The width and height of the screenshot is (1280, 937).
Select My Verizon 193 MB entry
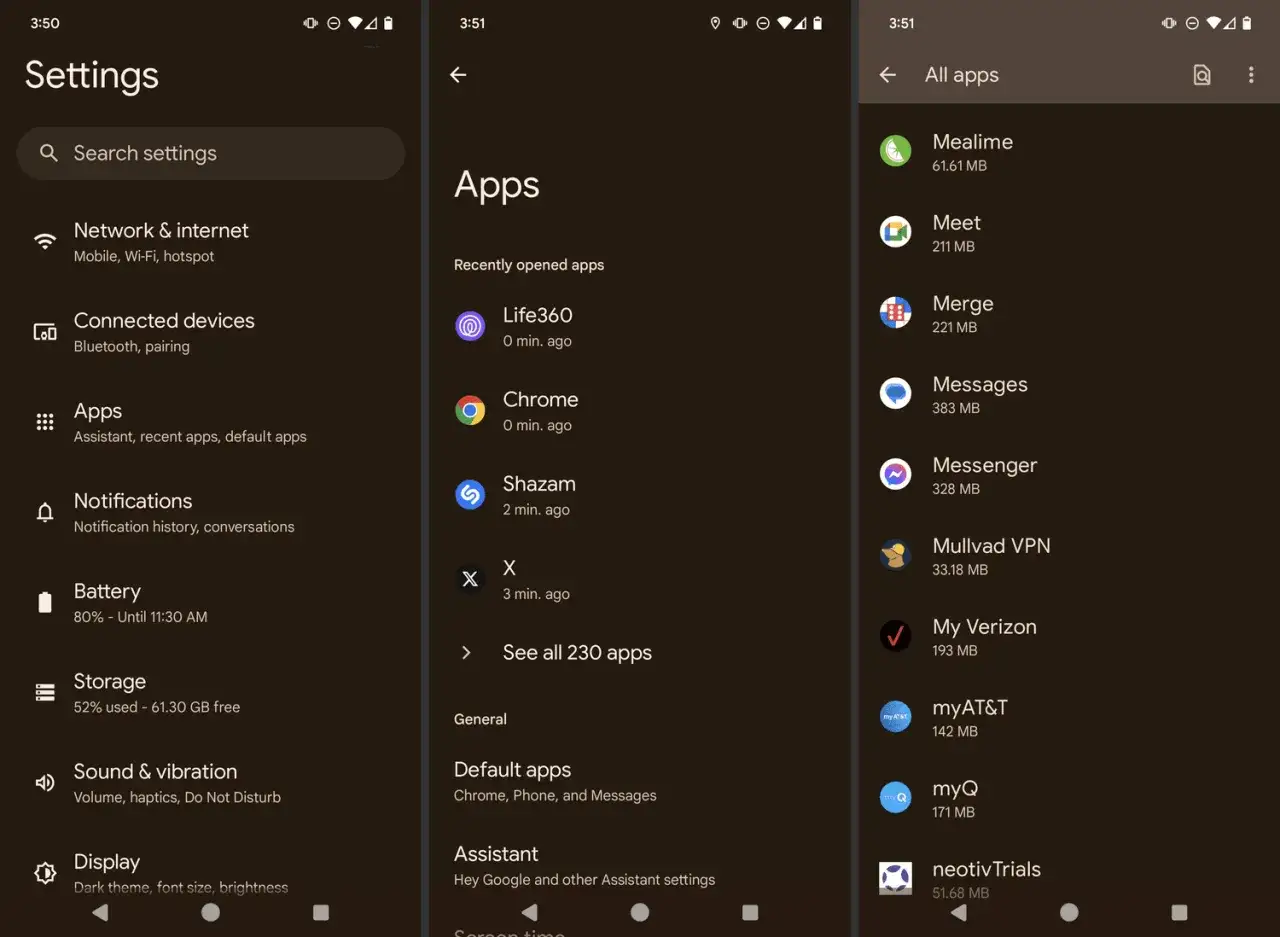(x=1069, y=636)
